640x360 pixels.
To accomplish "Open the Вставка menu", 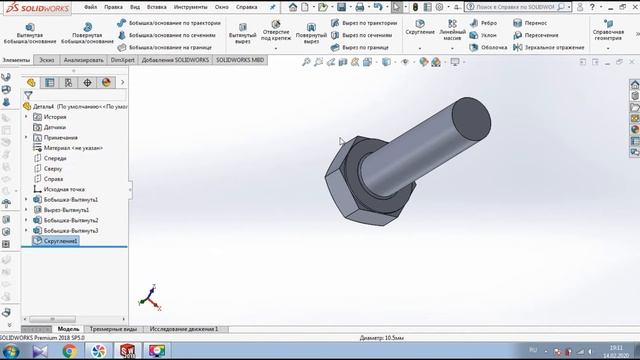I will 157,7.
